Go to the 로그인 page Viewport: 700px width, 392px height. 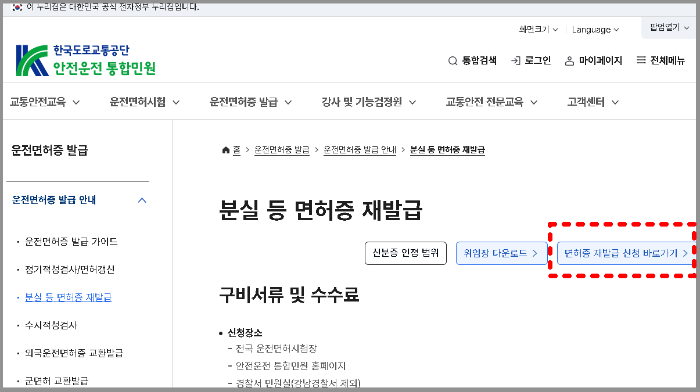click(x=531, y=60)
